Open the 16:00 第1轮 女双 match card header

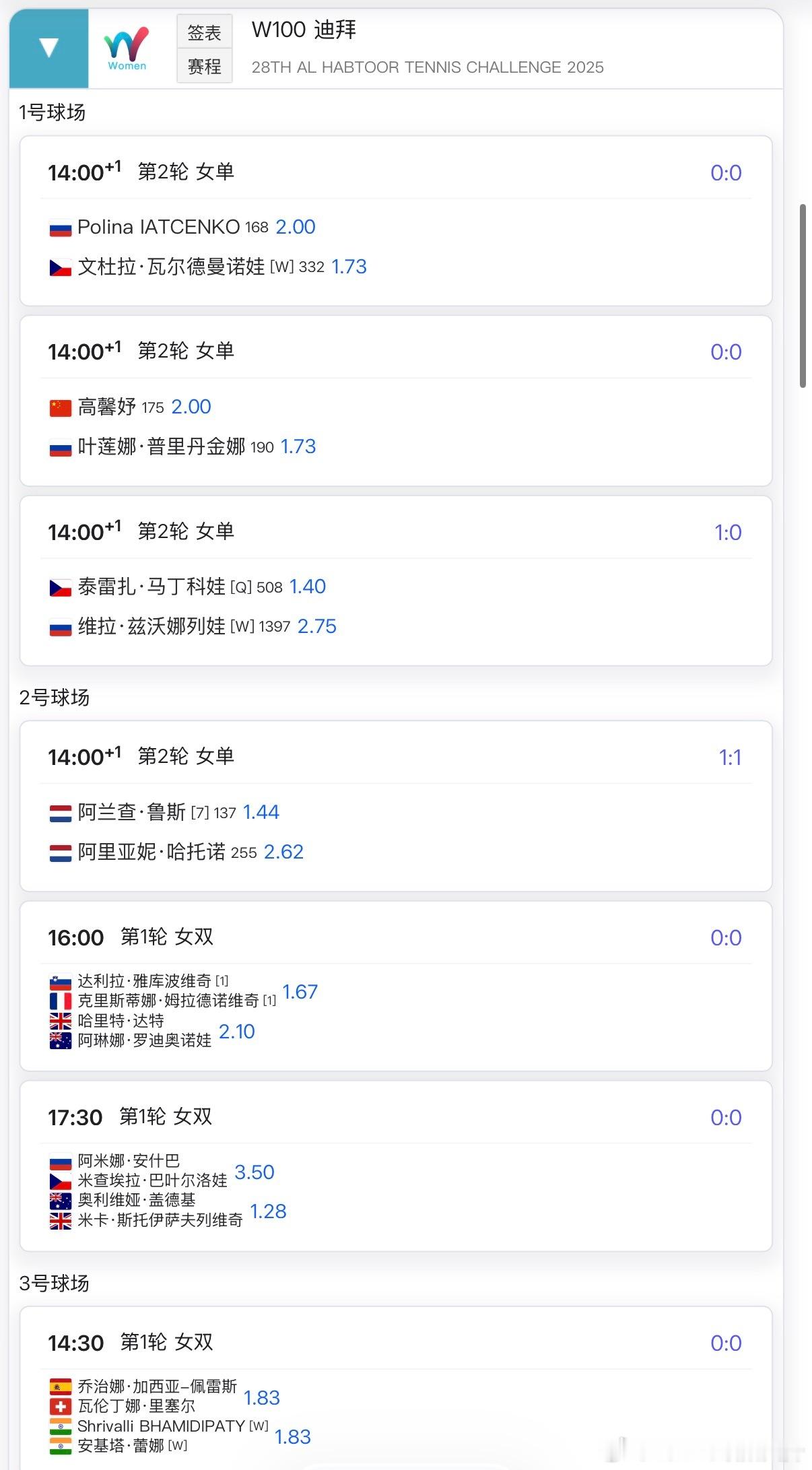tap(167, 937)
